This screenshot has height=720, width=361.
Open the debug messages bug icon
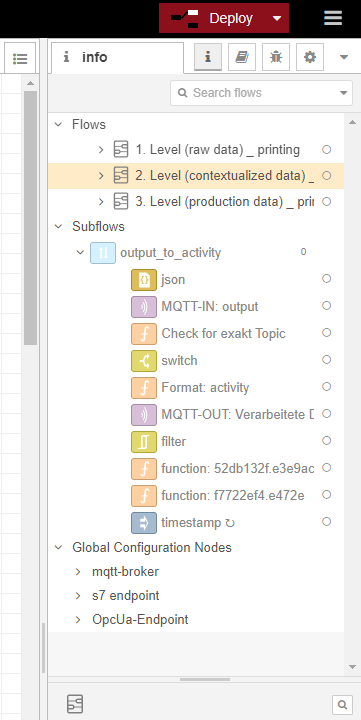point(276,57)
